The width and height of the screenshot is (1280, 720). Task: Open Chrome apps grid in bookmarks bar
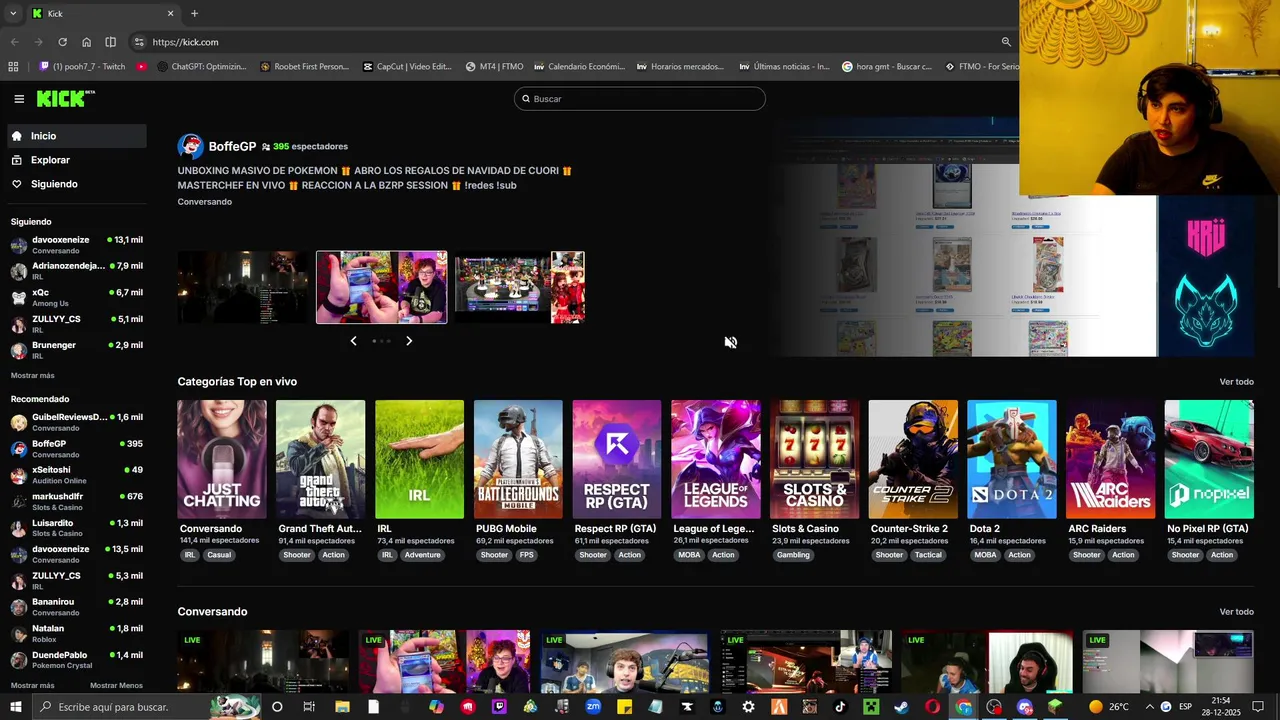click(13, 67)
